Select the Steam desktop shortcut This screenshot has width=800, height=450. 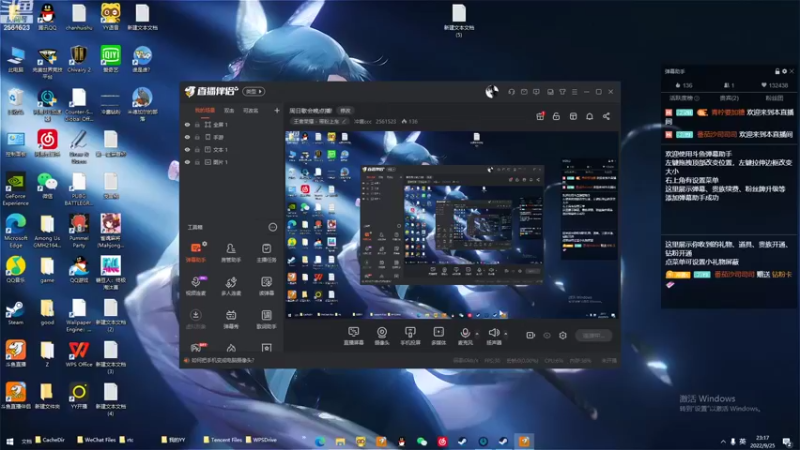point(15,312)
